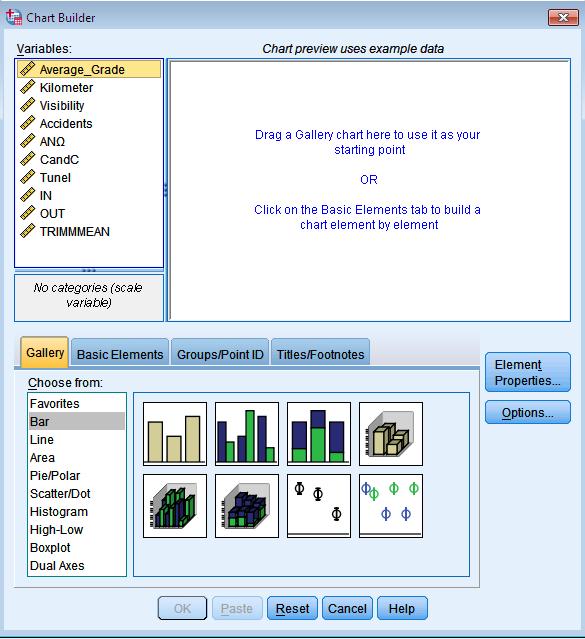This screenshot has width=585, height=639.
Task: Pick the Stacked 3-D Bar chart icon
Action: click(x=247, y=506)
